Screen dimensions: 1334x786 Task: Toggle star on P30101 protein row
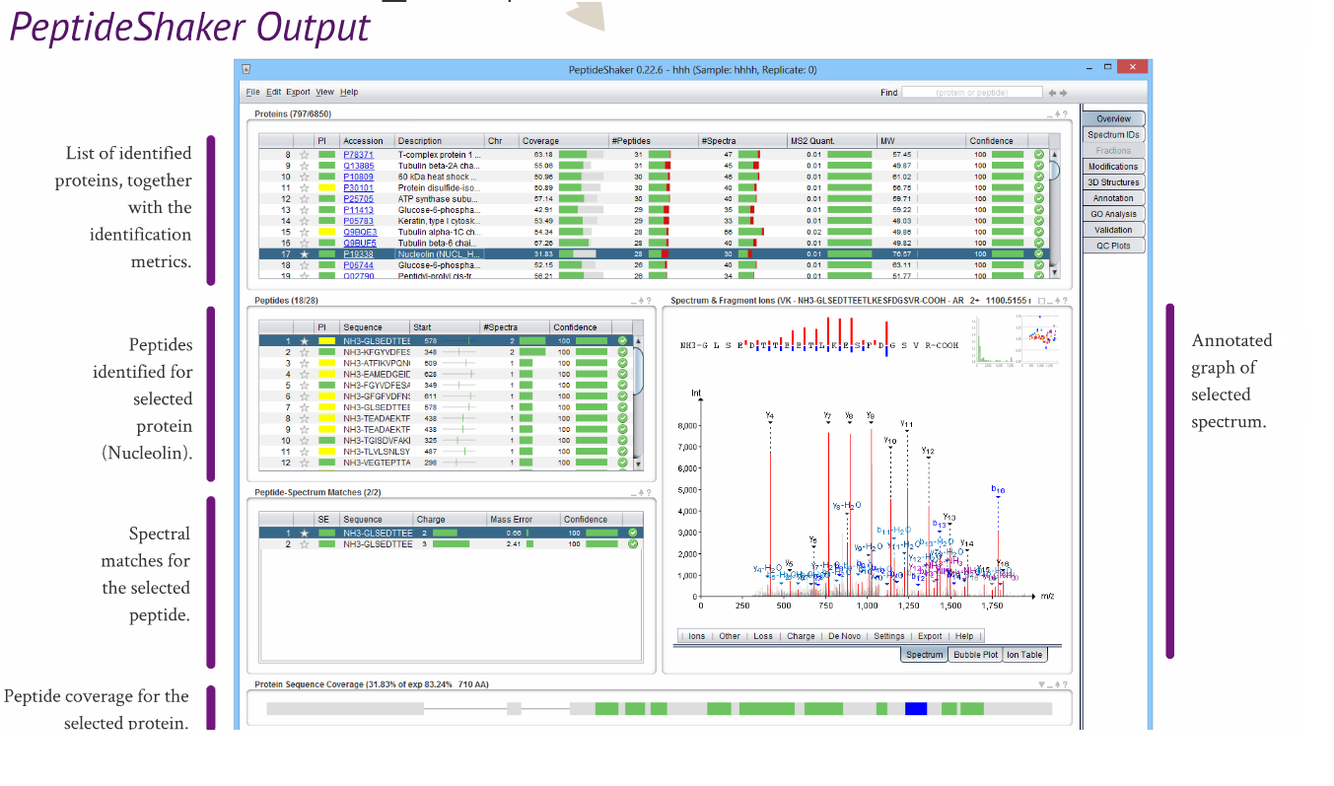[304, 188]
